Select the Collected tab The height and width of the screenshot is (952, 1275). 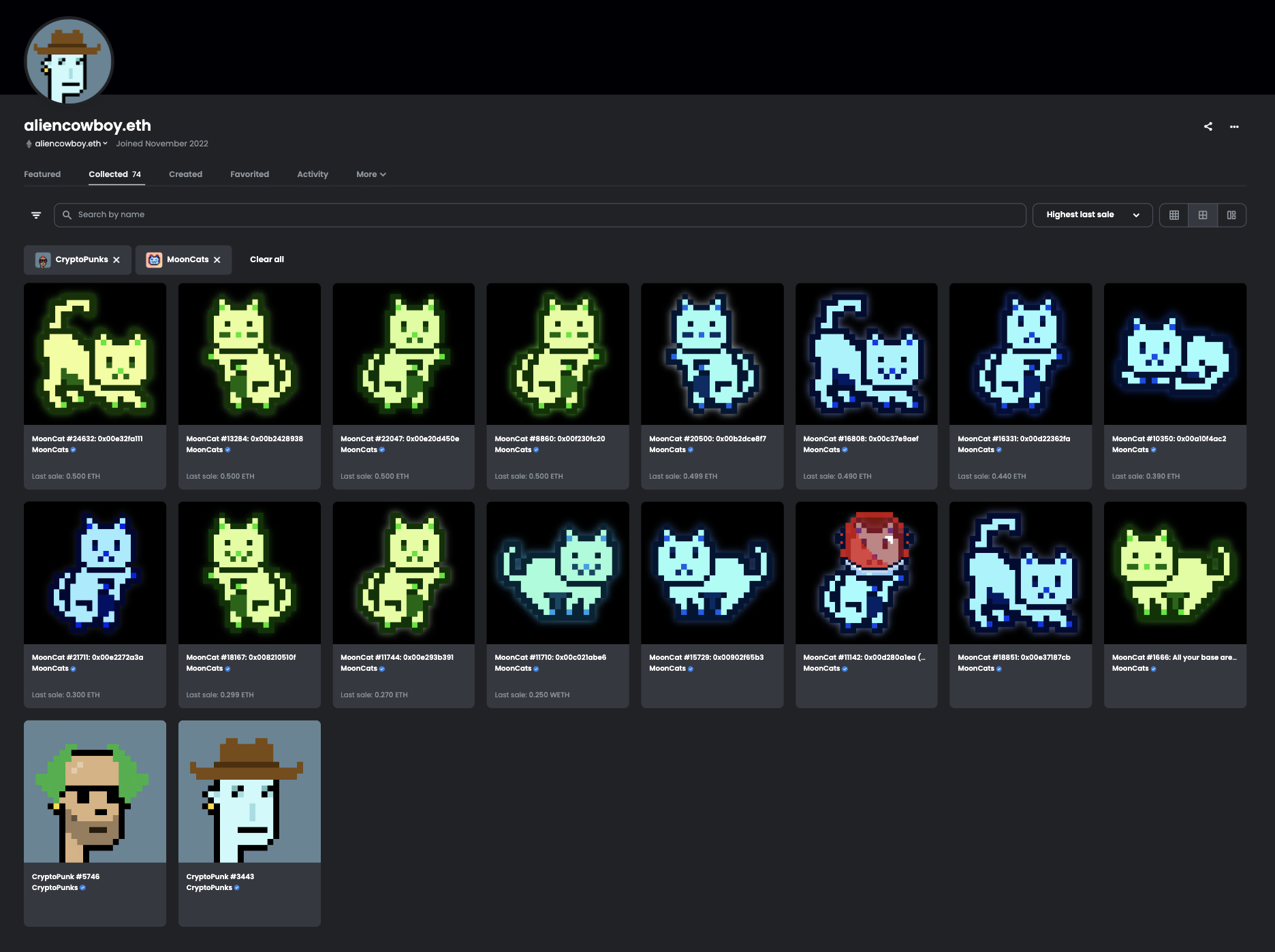coord(115,174)
